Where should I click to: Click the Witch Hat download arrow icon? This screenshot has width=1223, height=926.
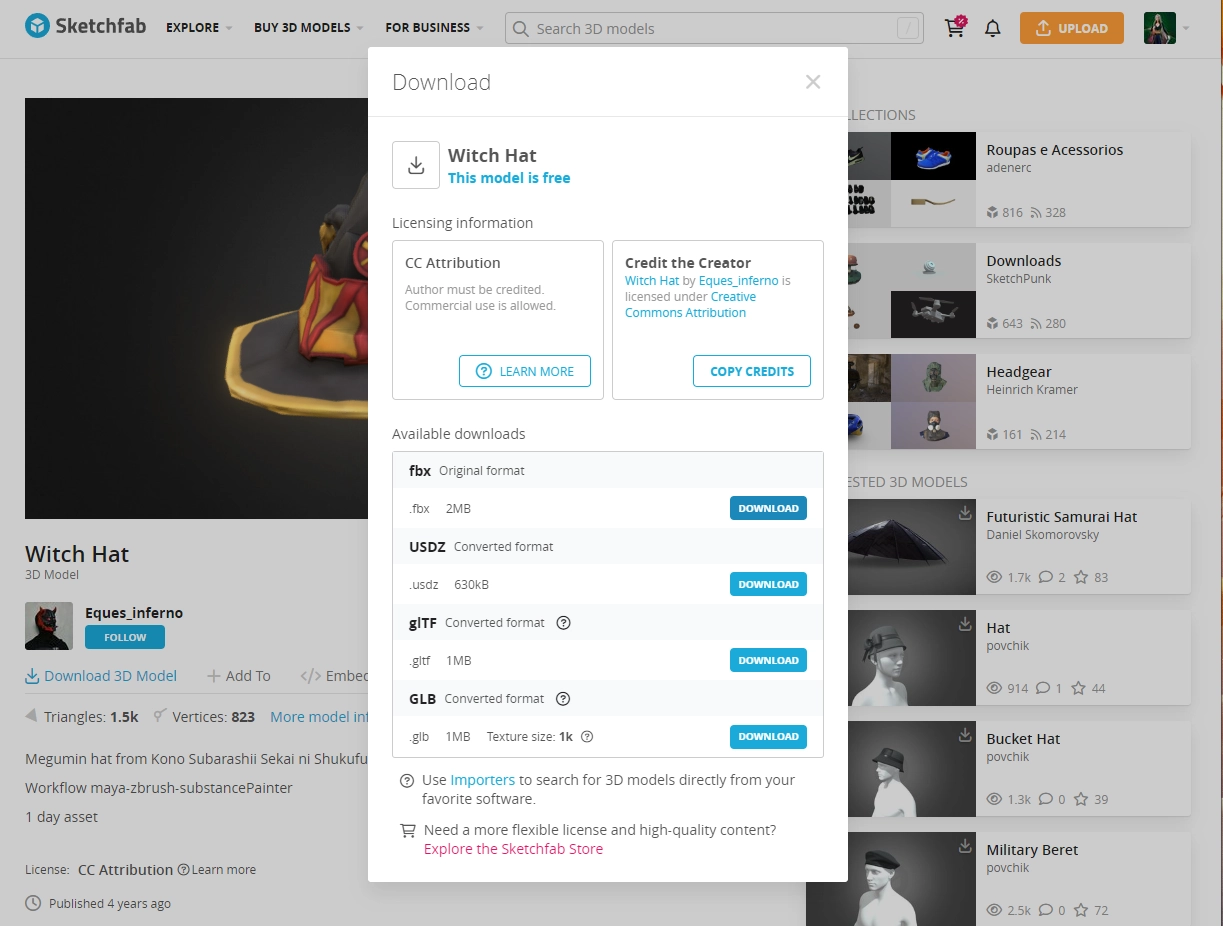click(416, 165)
